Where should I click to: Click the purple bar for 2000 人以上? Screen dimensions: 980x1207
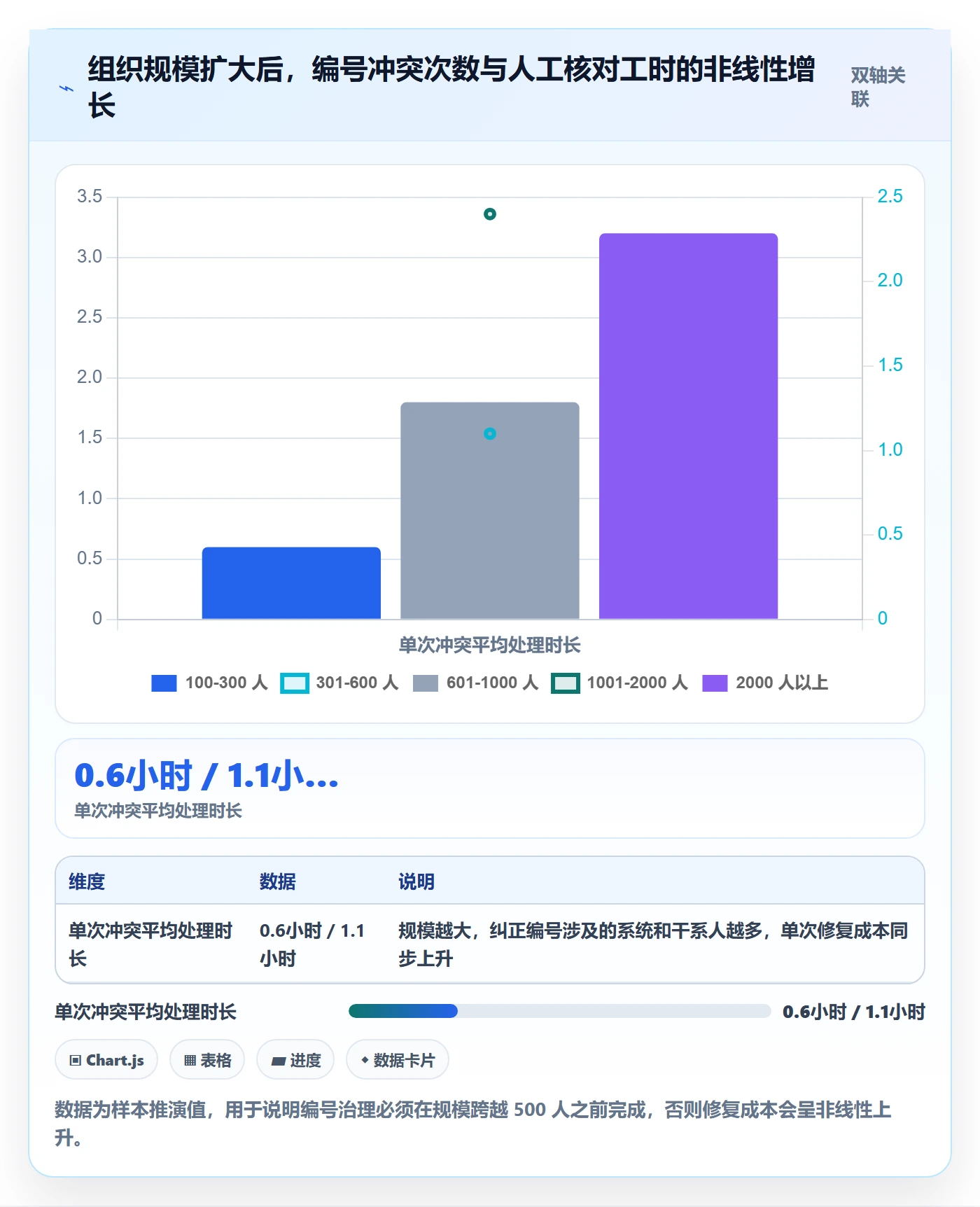pos(688,426)
